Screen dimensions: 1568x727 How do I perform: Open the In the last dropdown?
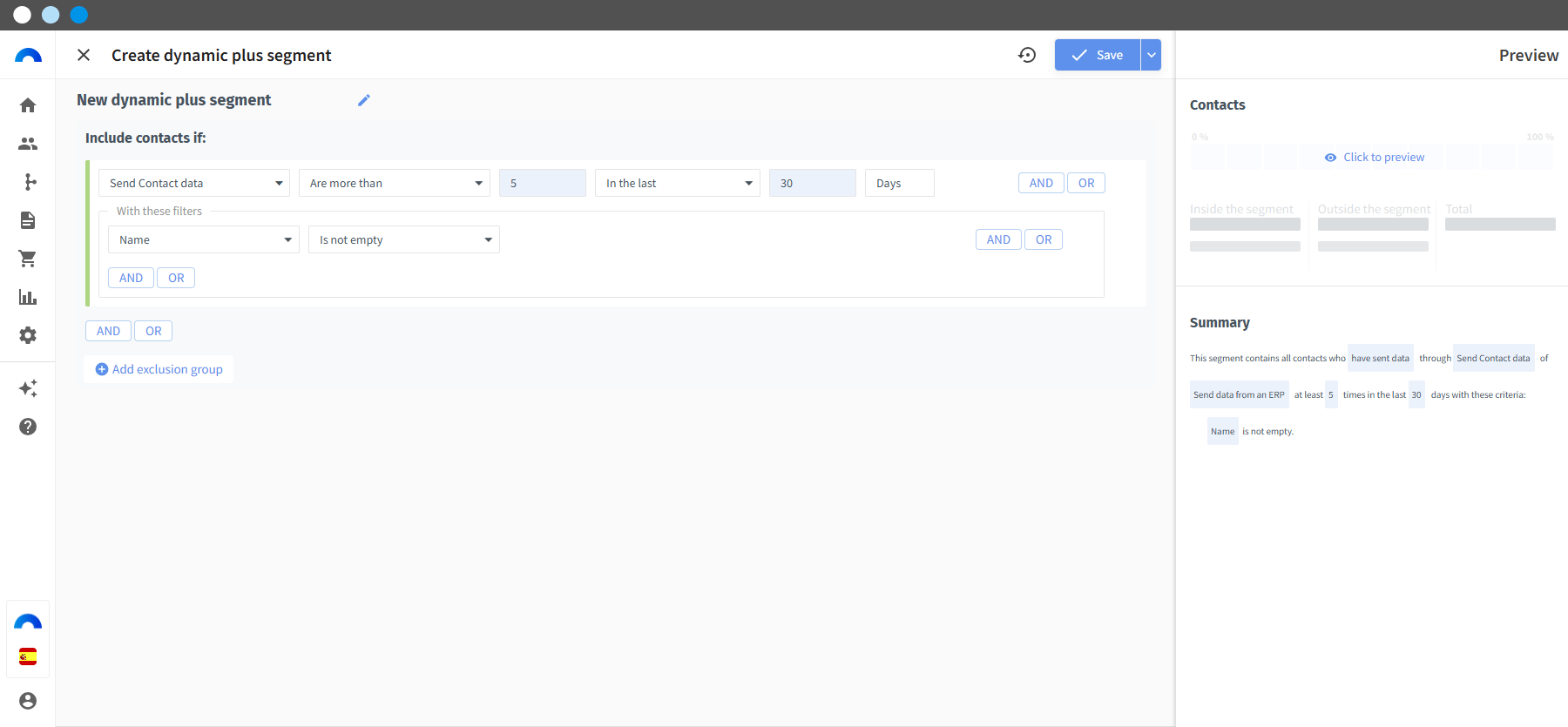coord(678,183)
